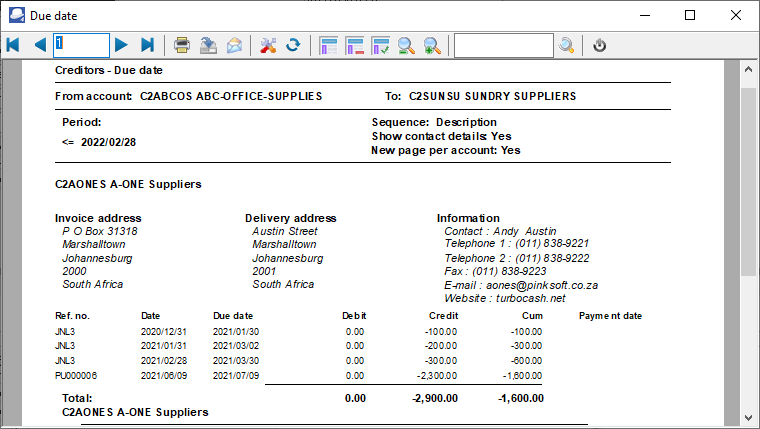Zoom in with magnifier plus icon
Image resolution: width=760 pixels, height=429 pixels.
[x=433, y=45]
